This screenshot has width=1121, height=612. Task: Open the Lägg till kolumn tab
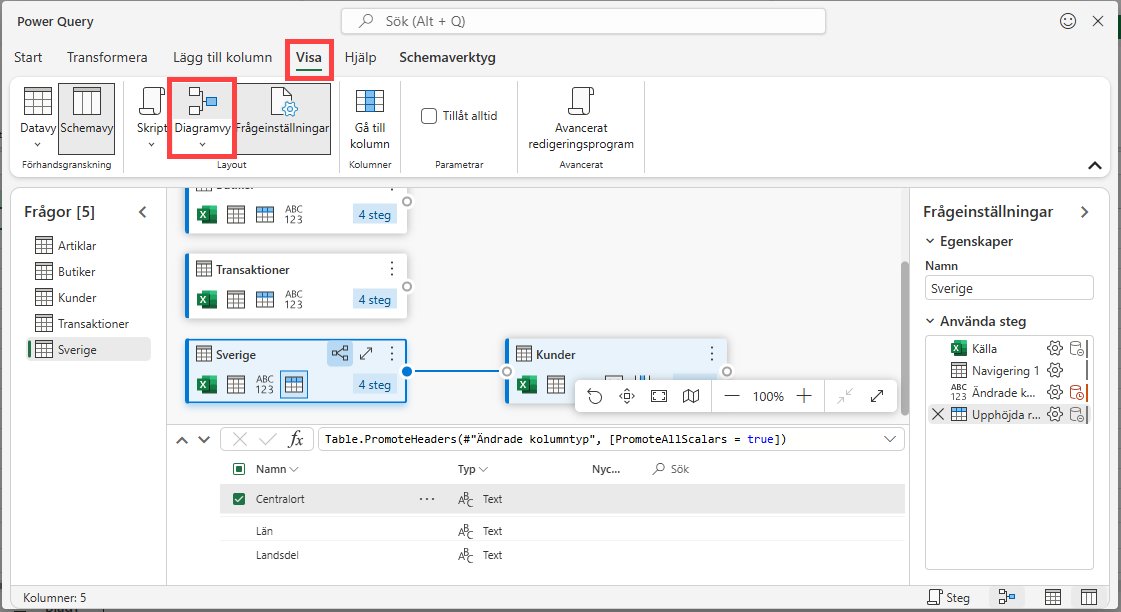coord(222,57)
